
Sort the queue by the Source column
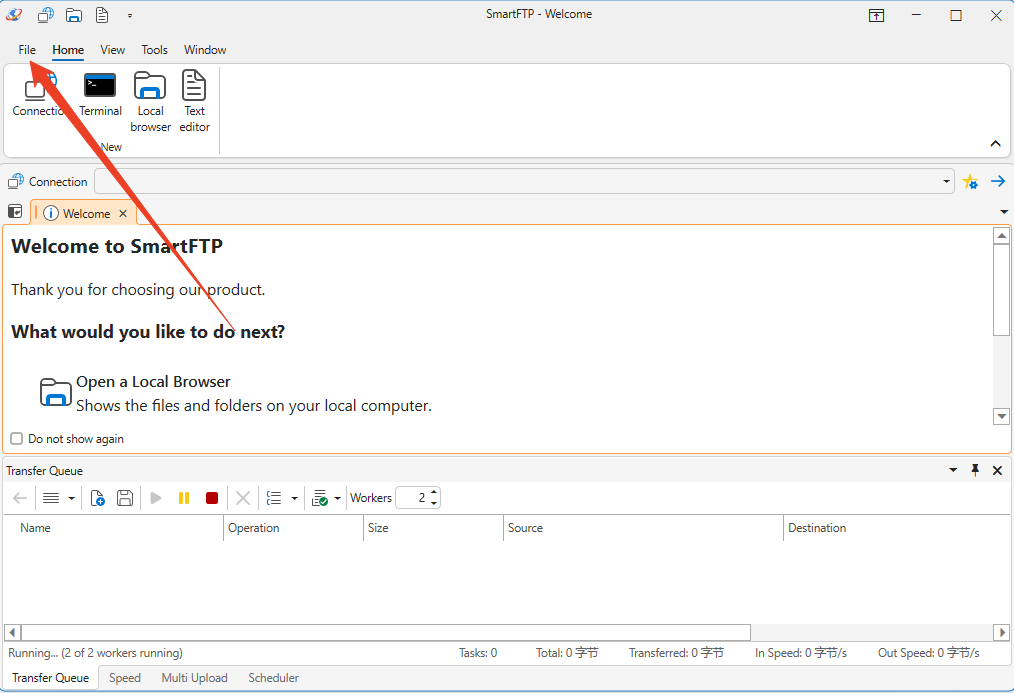click(643, 528)
